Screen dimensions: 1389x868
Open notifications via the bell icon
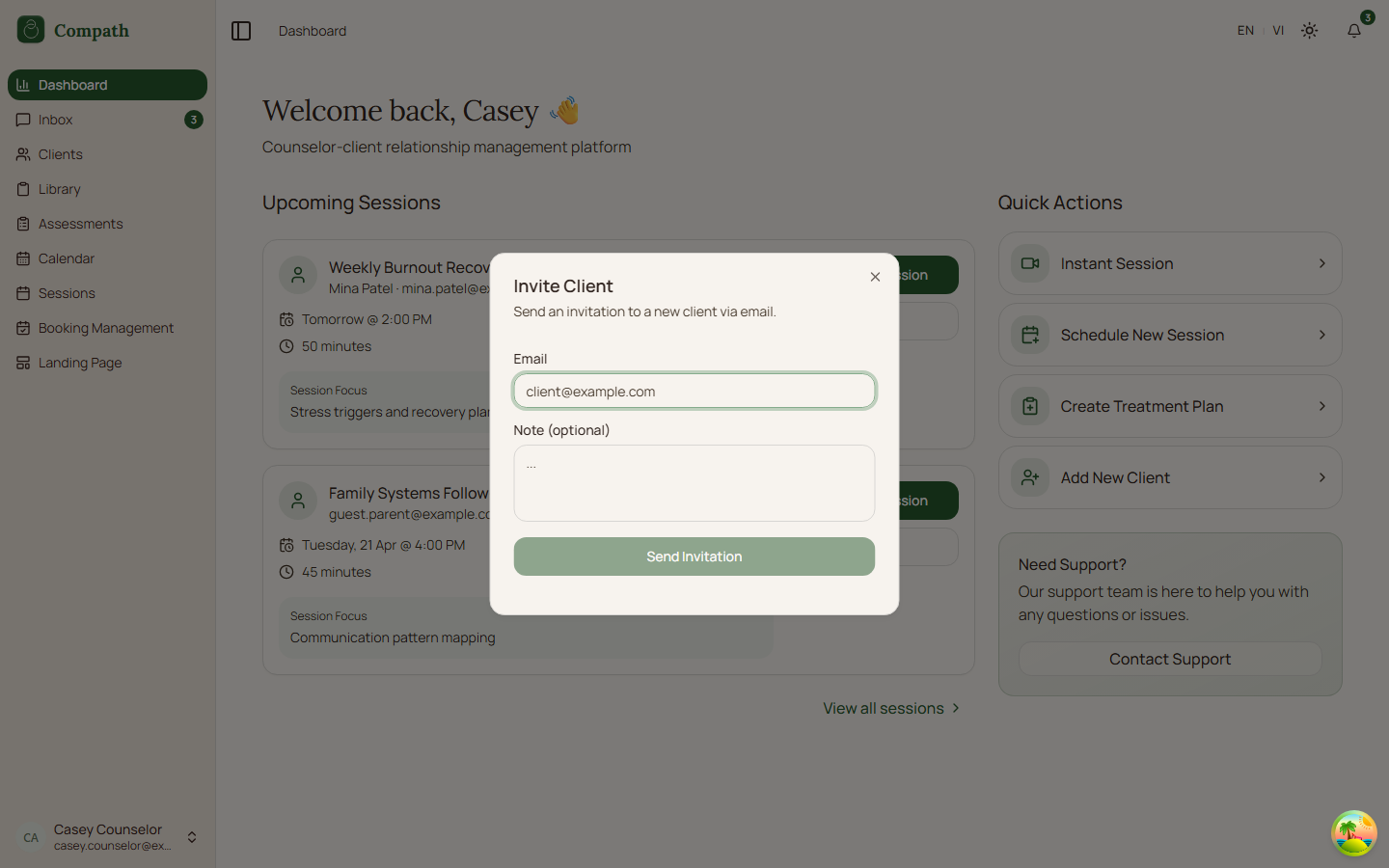pyautogui.click(x=1354, y=30)
